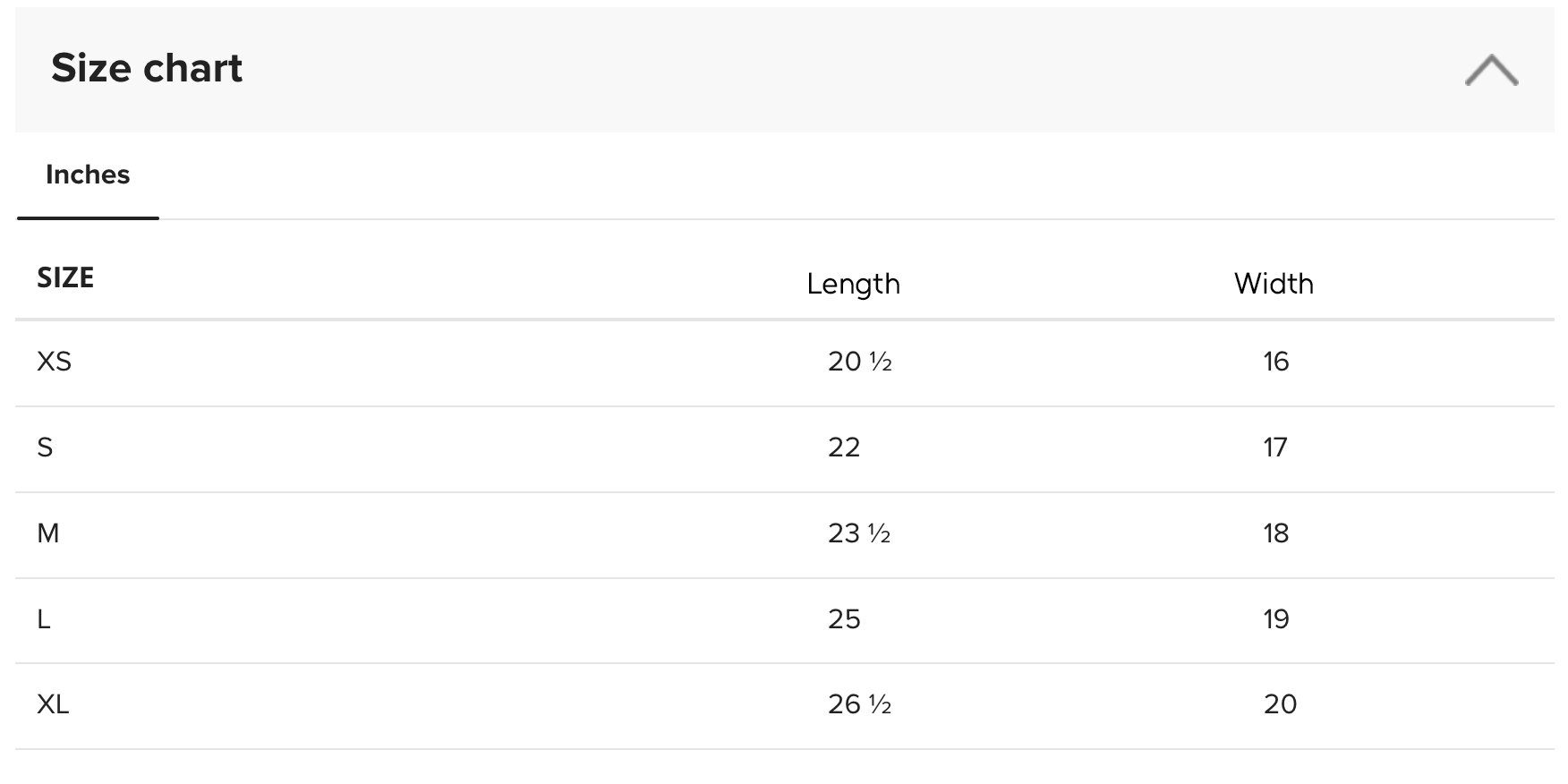
Task: Select the XL size row label
Action: 53,704
